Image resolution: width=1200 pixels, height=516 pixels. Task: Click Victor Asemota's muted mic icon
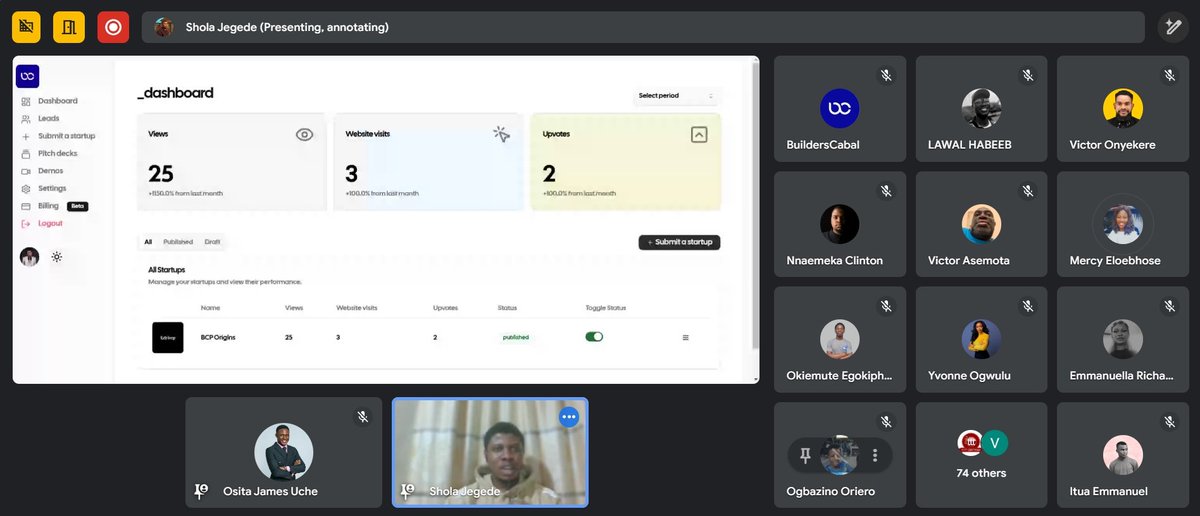(x=1028, y=190)
